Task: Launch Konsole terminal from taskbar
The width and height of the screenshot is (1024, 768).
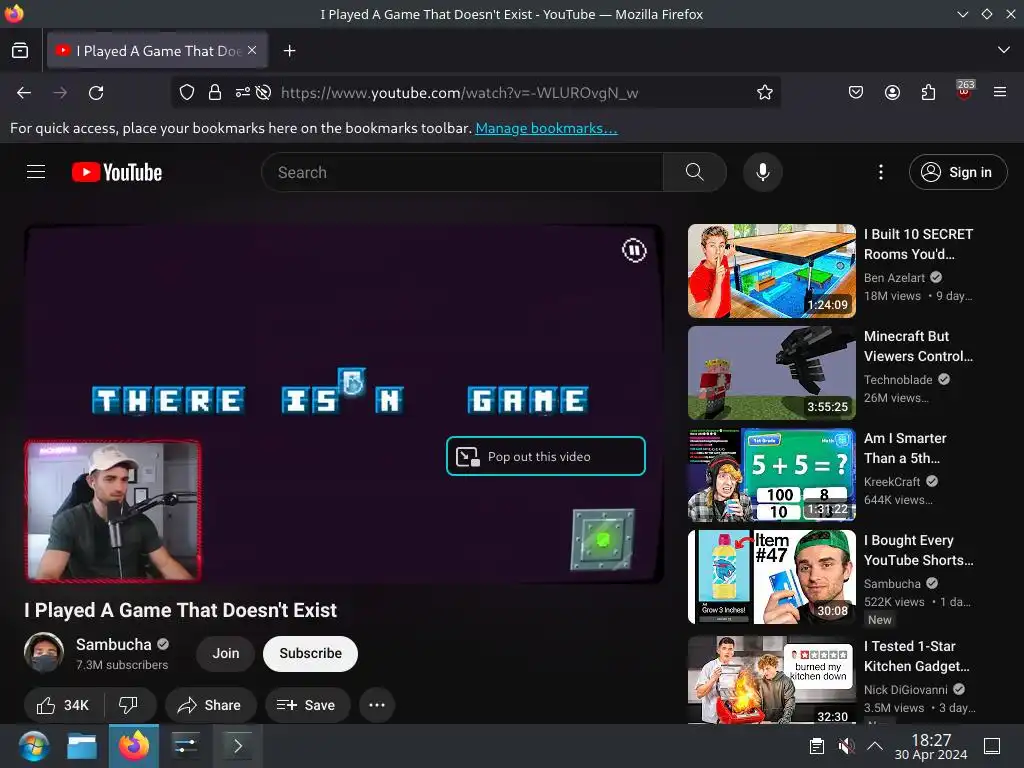Action: coord(237,746)
